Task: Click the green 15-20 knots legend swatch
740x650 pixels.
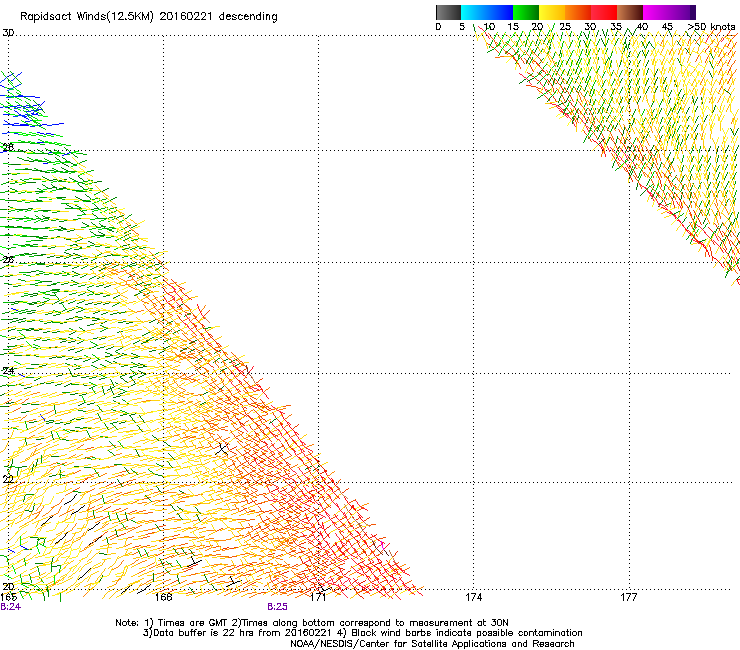Action: [x=526, y=12]
